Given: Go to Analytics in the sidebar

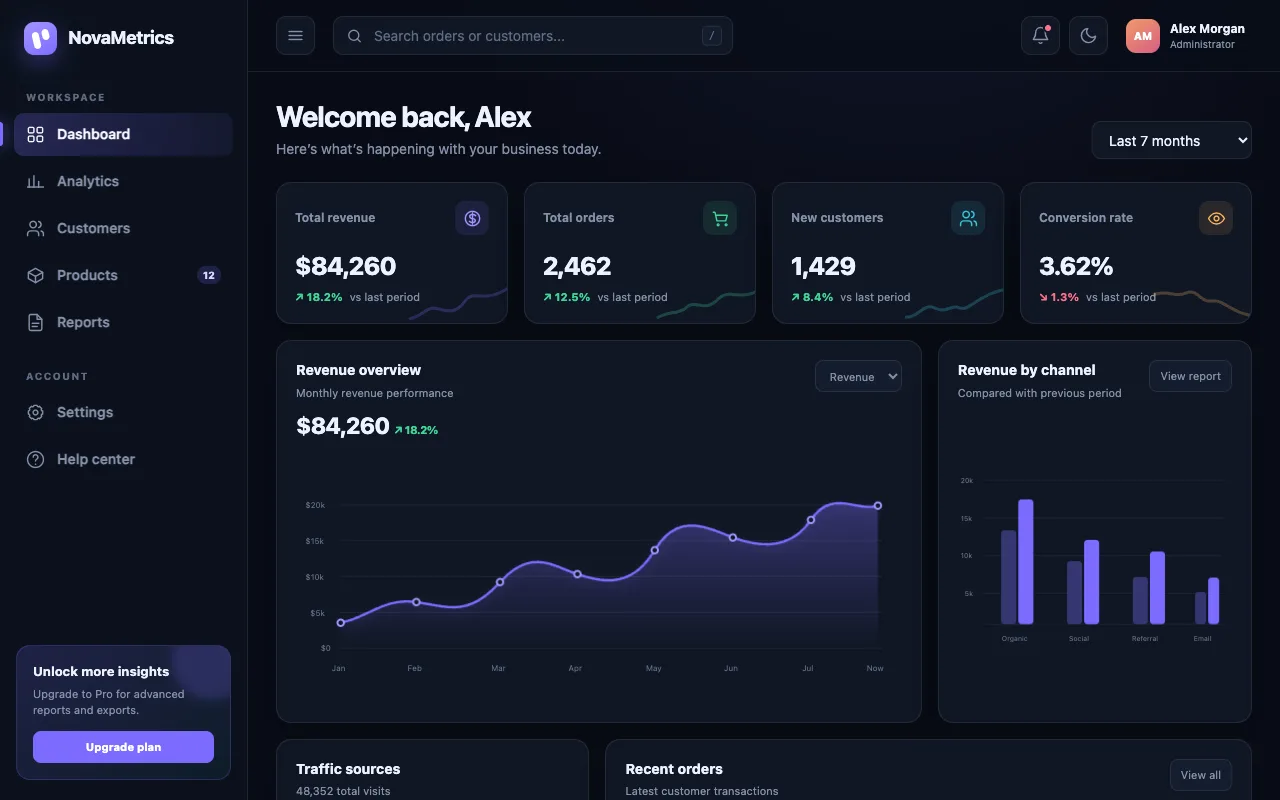Looking at the screenshot, I should (123, 181).
